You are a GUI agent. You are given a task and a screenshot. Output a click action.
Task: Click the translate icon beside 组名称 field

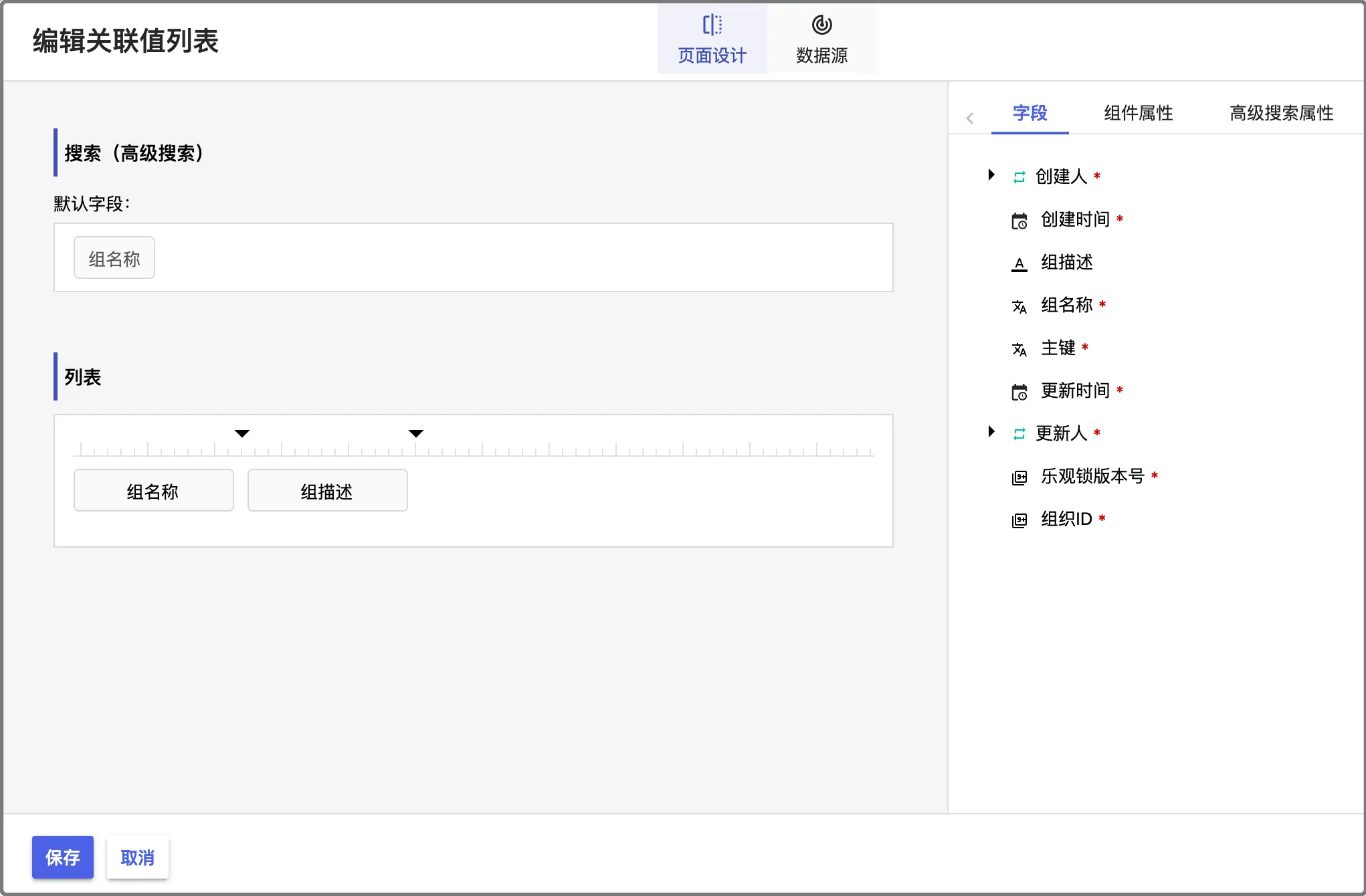[x=1019, y=306]
